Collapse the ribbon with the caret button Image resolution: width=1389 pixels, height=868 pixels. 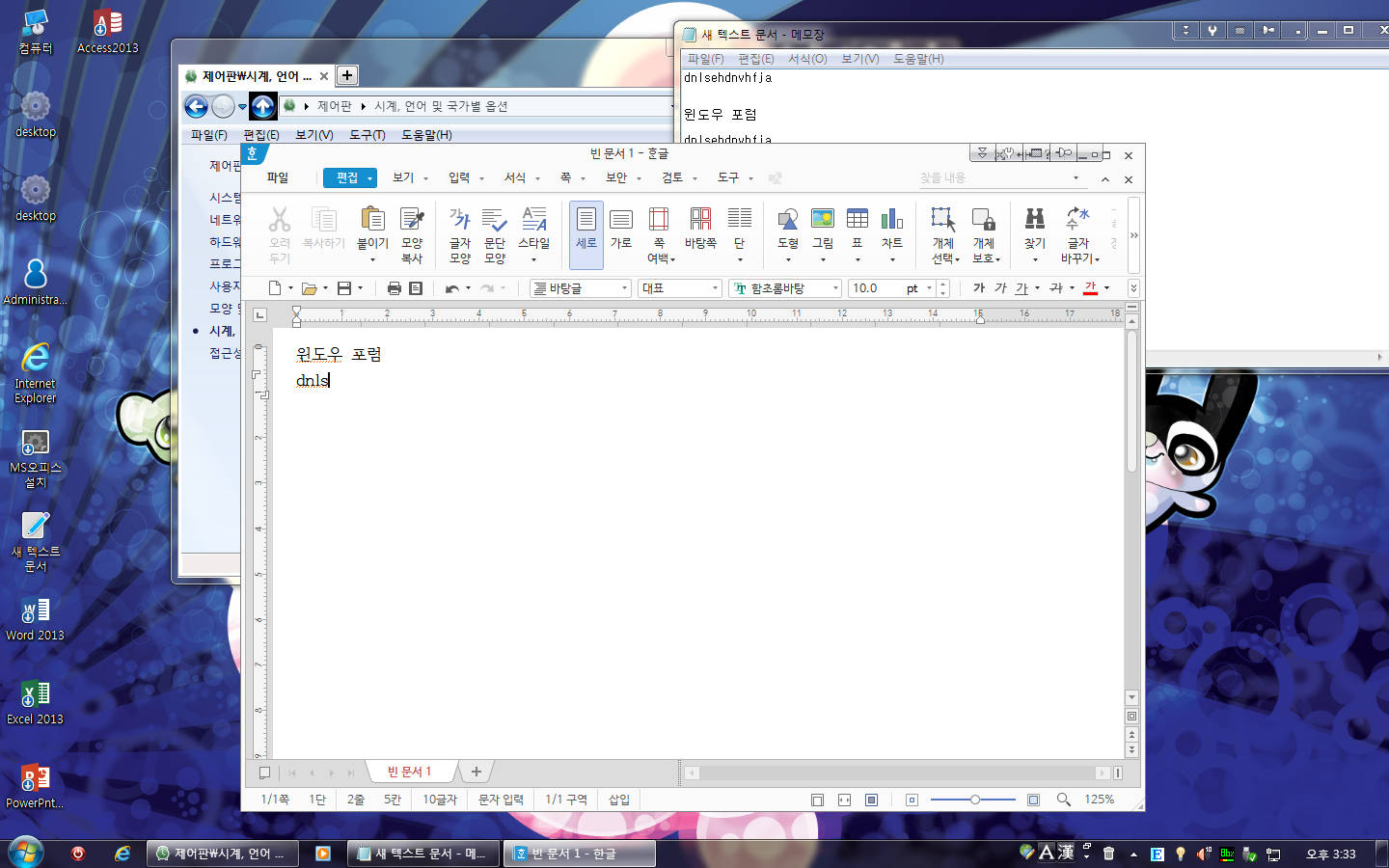[1105, 179]
